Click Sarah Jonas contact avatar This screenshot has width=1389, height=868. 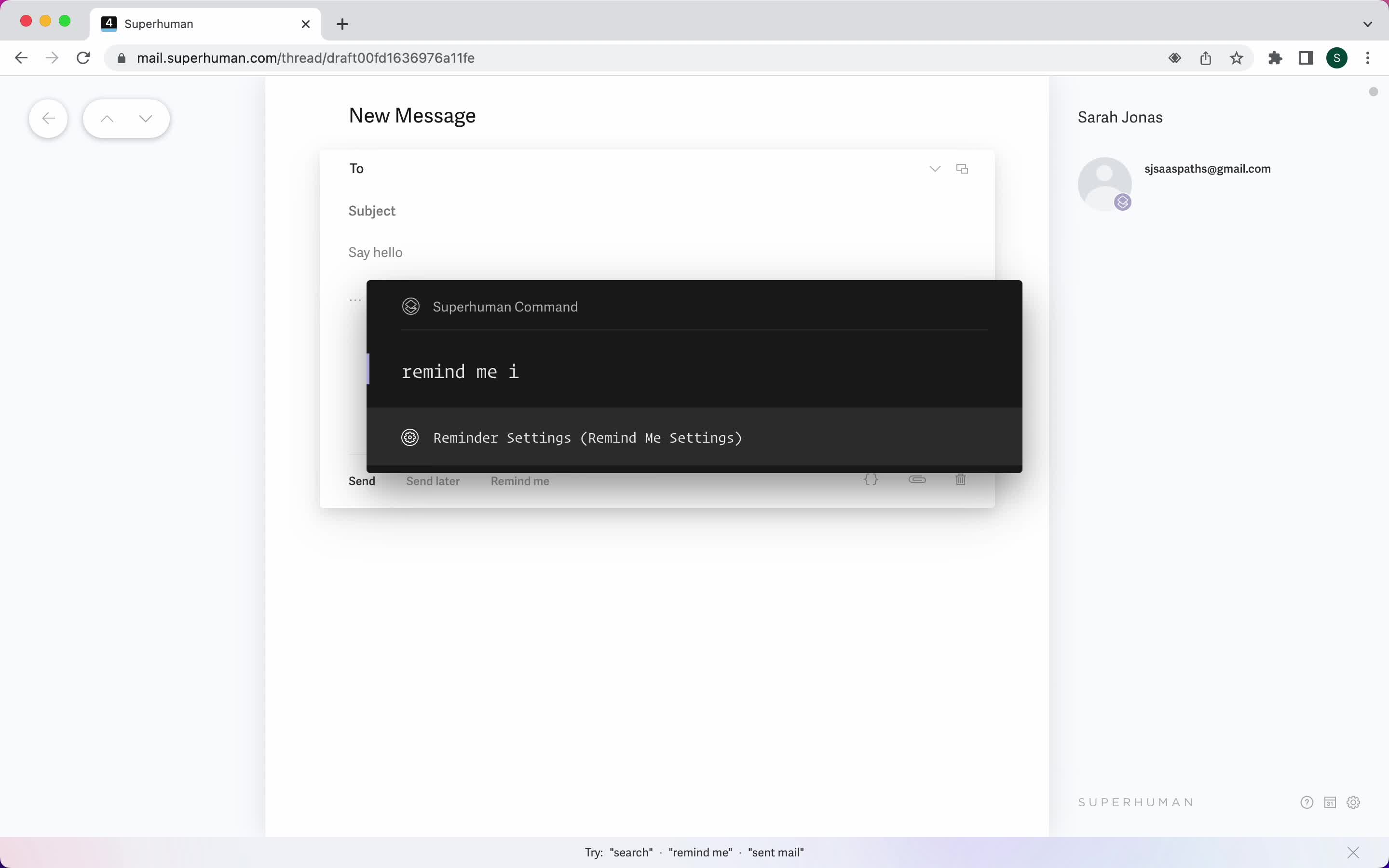pos(1104,184)
